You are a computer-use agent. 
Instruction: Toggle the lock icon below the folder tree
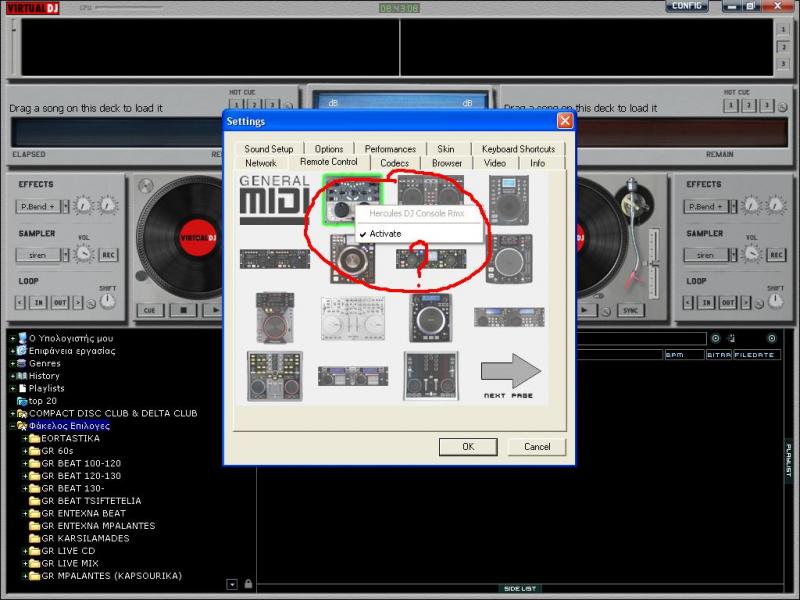[248, 584]
